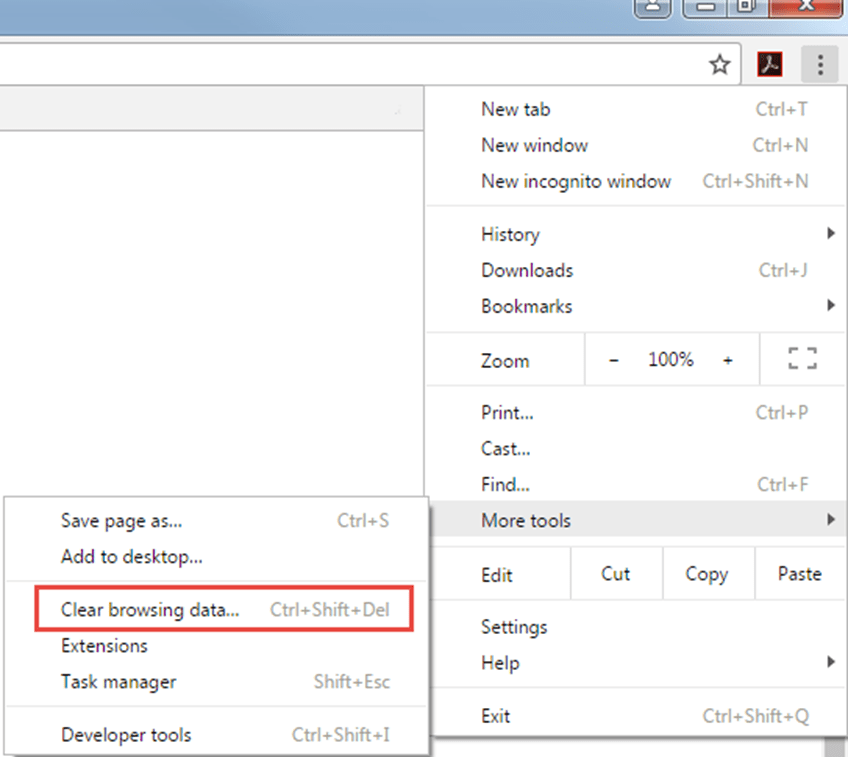Image resolution: width=848 pixels, height=757 pixels.
Task: Select New window menu item
Action: click(637, 145)
